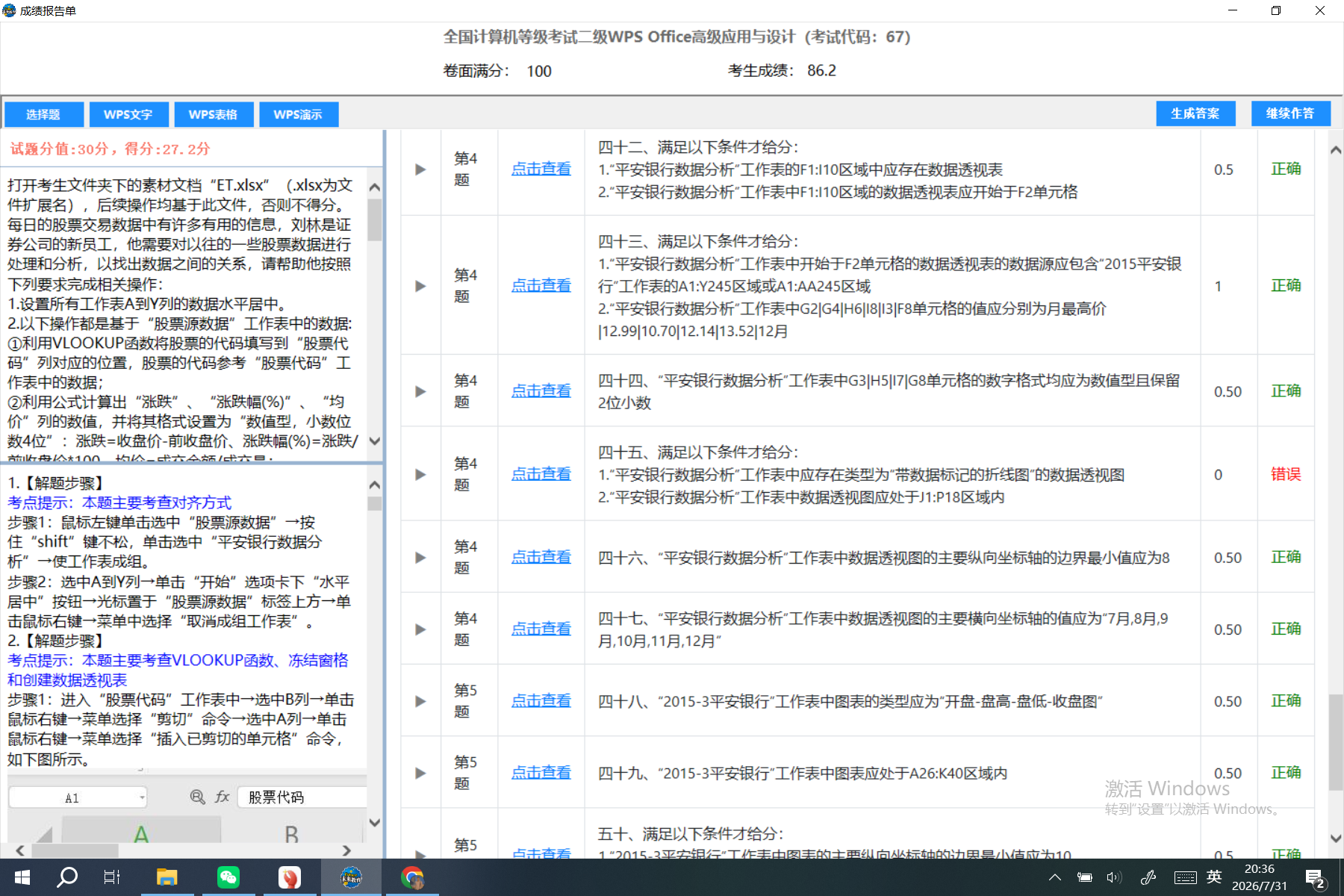This screenshot has width=1344, height=896.
Task: Open File Explorer from the taskbar
Action: [x=167, y=877]
